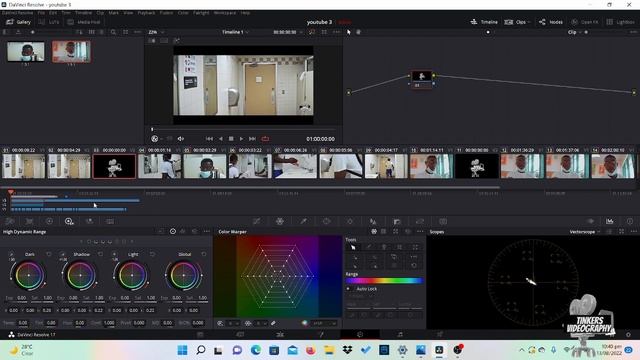Viewport: 640px width, 360px height.
Task: Open Microsoft Edge from the taskbar
Action: point(256,350)
